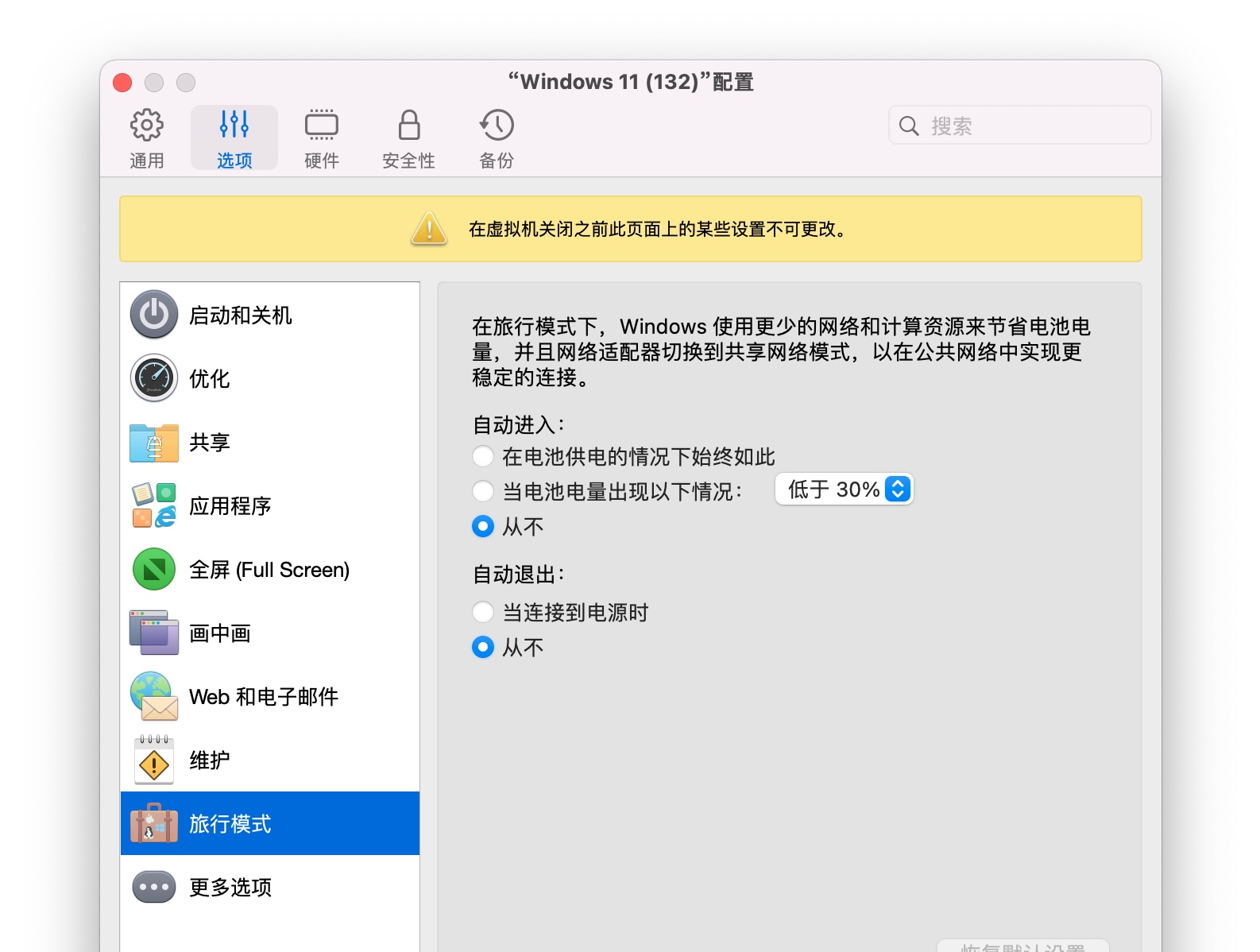Viewport: 1260px width, 952px height.
Task: Click the 搜索 search field
Action: [x=1020, y=126]
